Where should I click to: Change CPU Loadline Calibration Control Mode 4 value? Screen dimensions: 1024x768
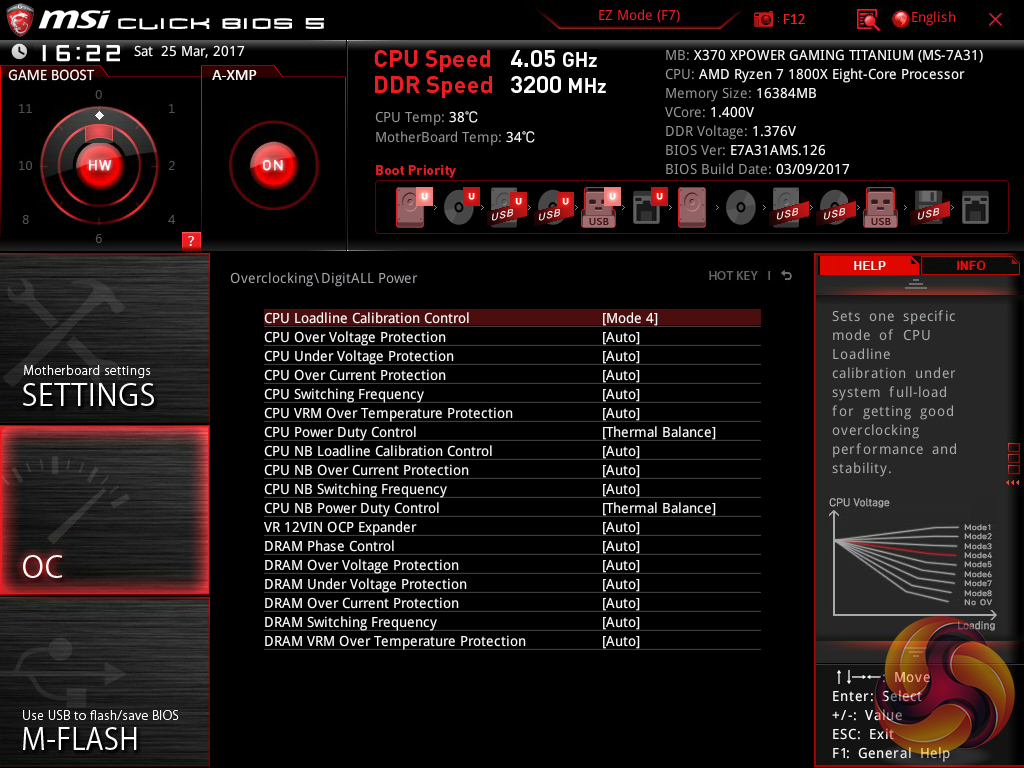pos(630,318)
